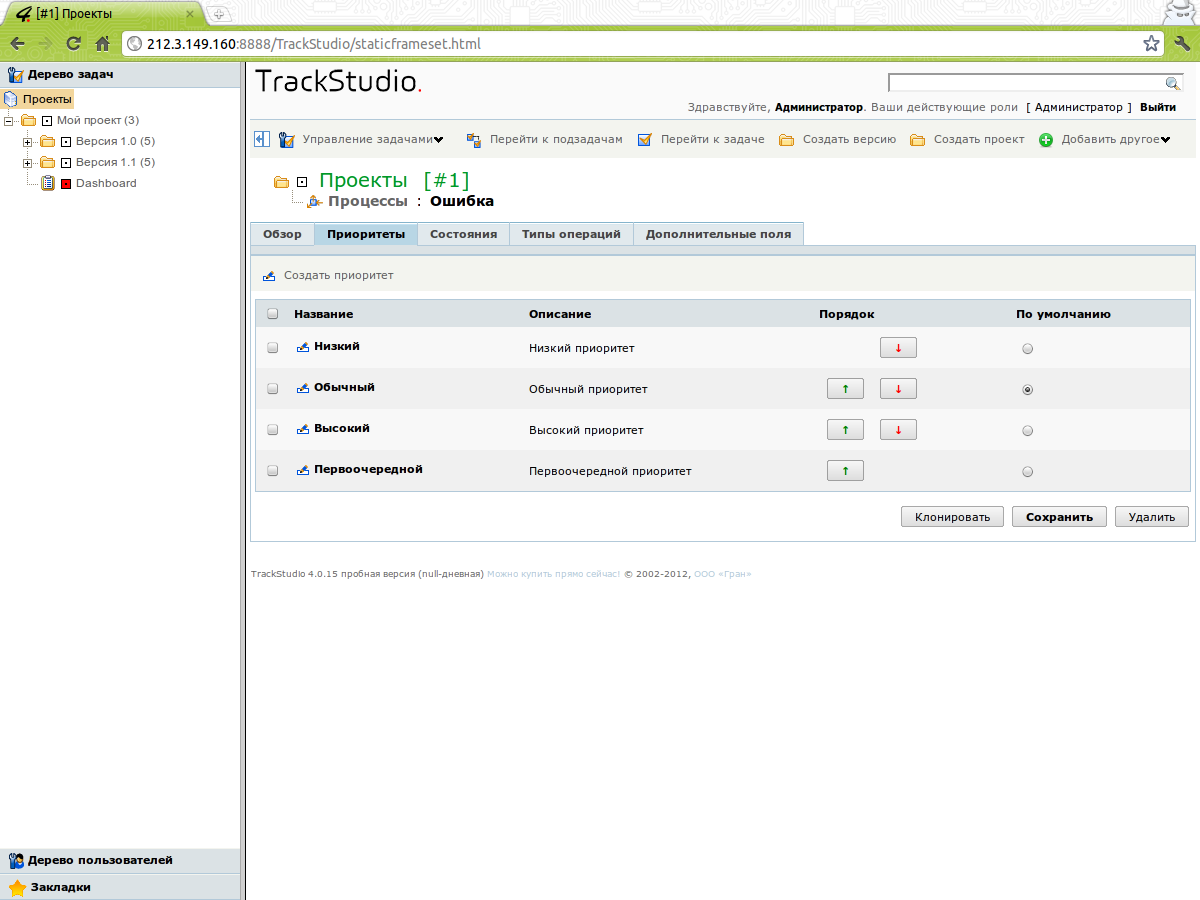
Task: Click the 'Создать проект' folder icon
Action: (917, 140)
